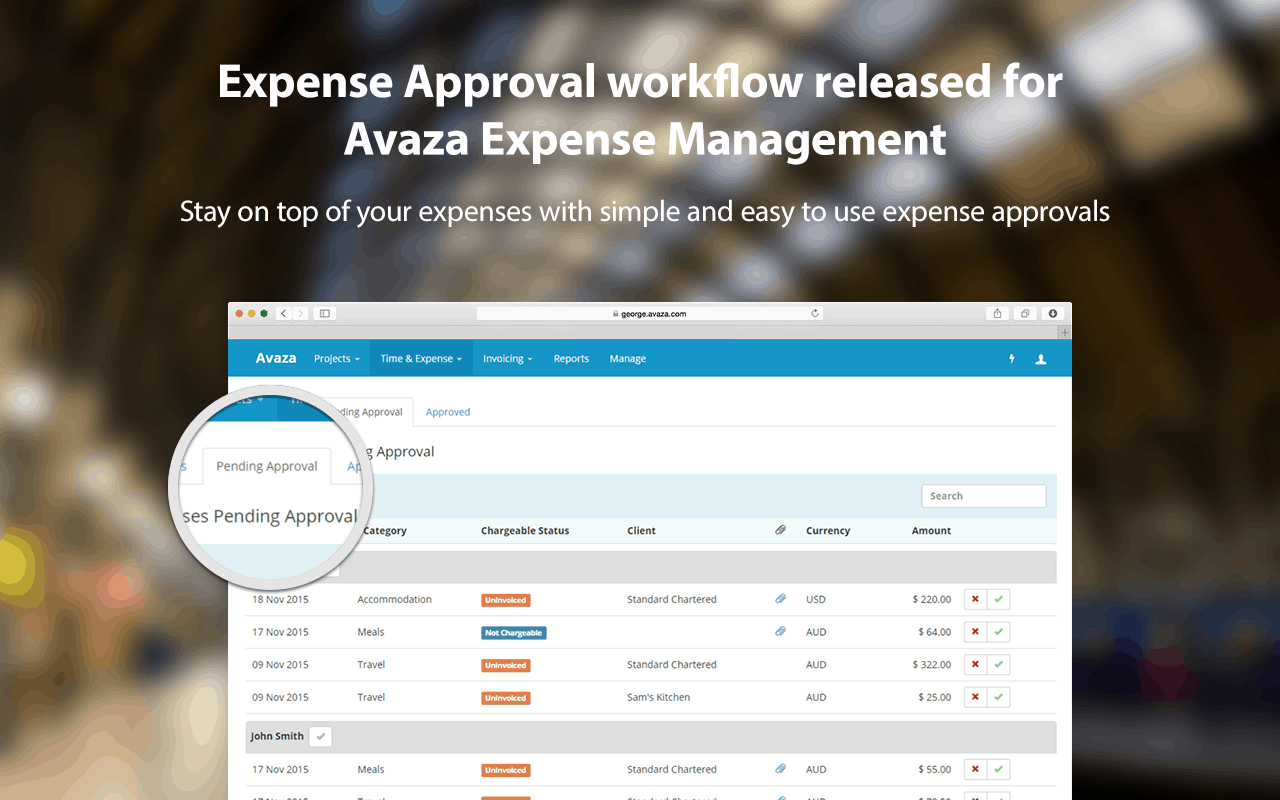Image resolution: width=1280 pixels, height=800 pixels.
Task: Open the user profile icon in navbar
Action: pos(1040,359)
